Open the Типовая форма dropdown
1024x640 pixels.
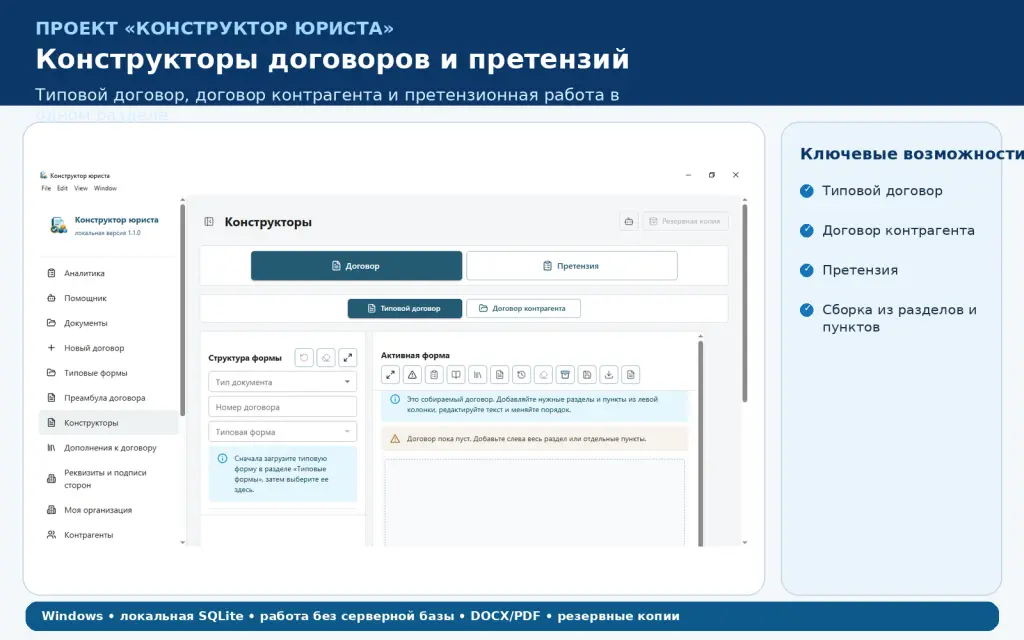pyautogui.click(x=282, y=432)
